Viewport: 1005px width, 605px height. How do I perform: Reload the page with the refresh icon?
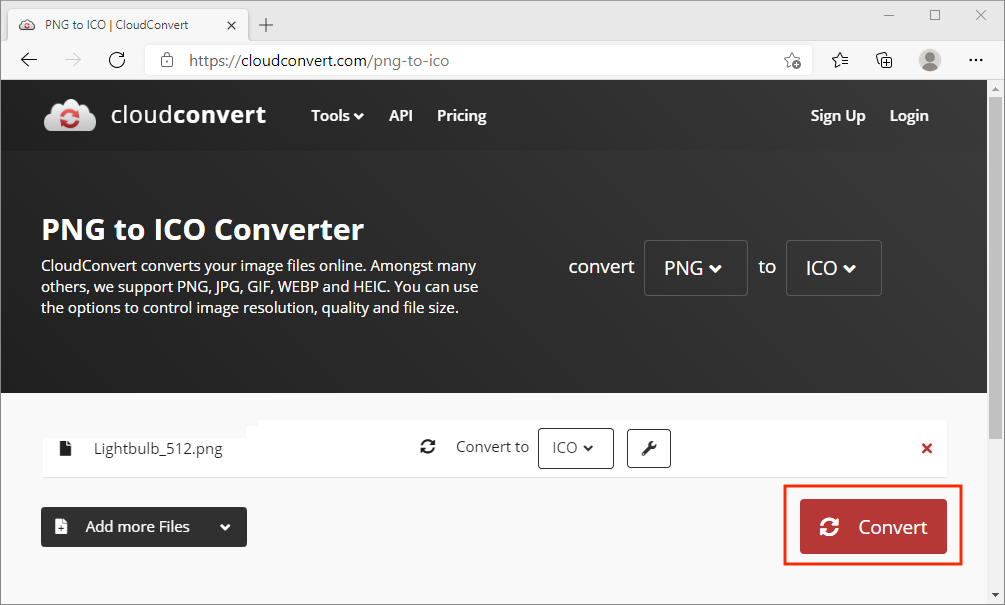pos(117,60)
